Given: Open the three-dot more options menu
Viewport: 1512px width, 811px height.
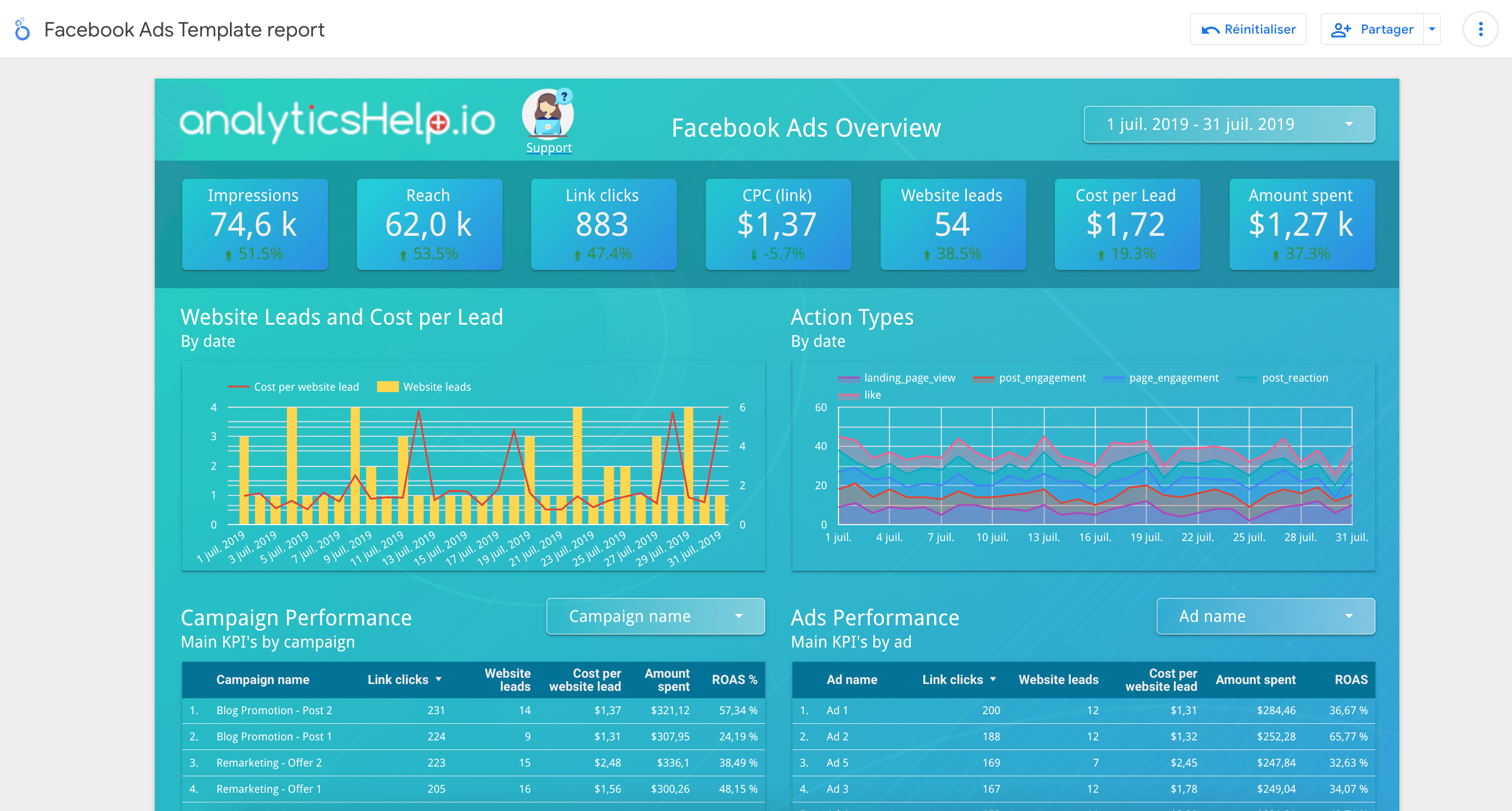Looking at the screenshot, I should point(1480,29).
